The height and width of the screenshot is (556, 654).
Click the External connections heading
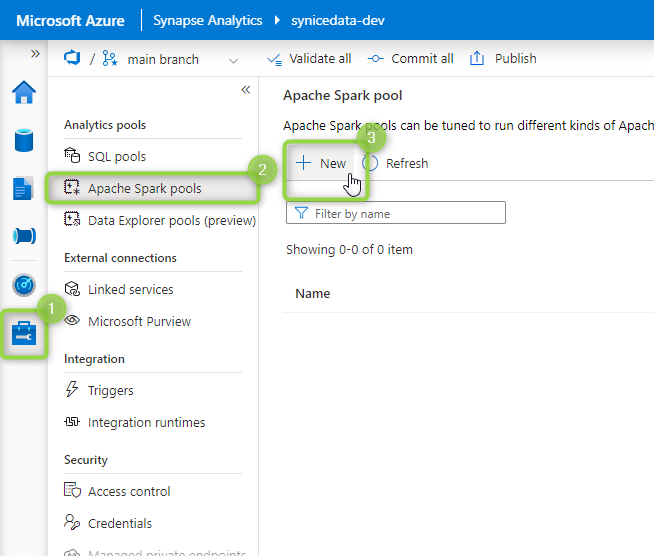point(120,258)
